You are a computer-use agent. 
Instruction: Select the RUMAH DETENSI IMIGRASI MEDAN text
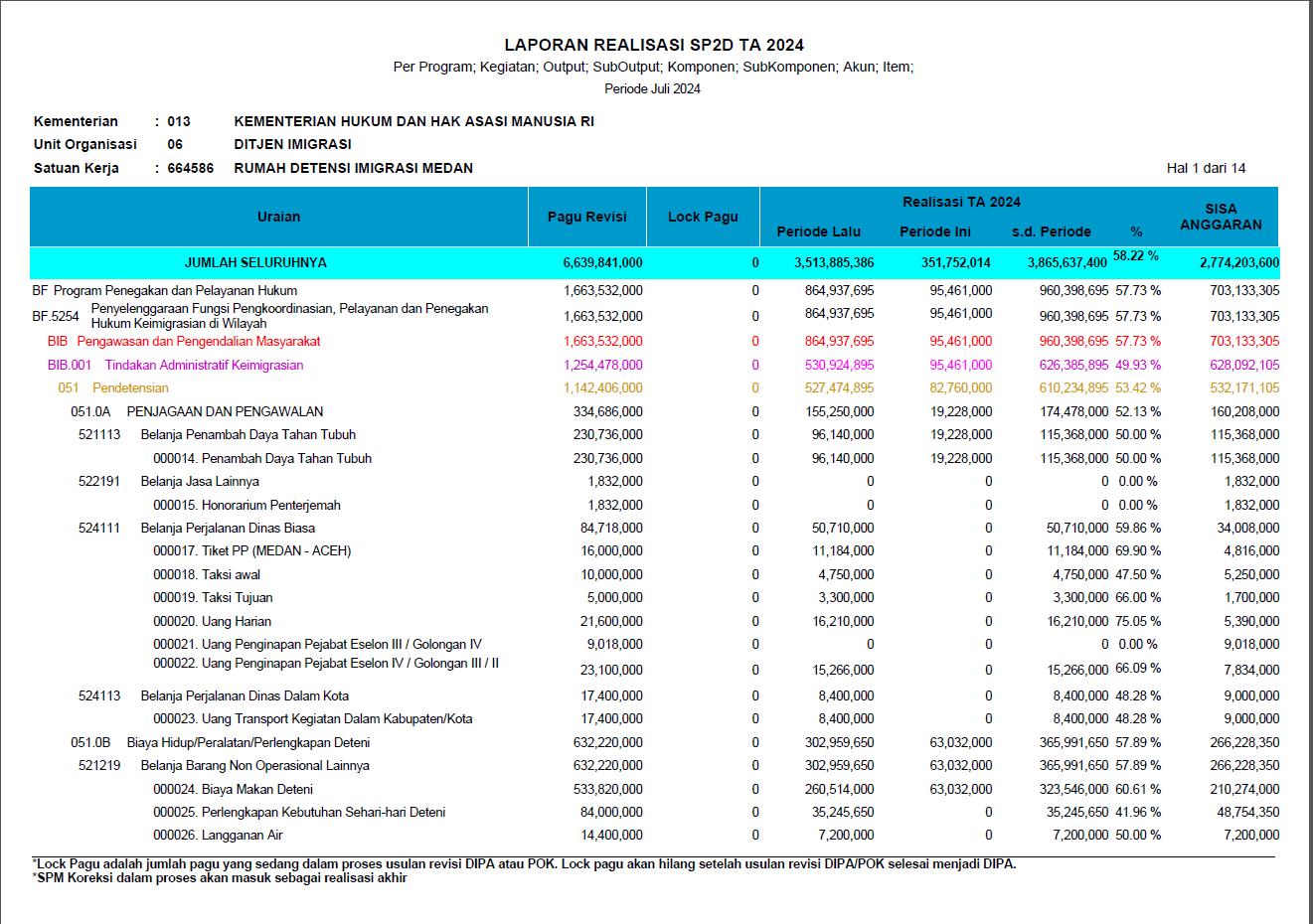(x=353, y=168)
